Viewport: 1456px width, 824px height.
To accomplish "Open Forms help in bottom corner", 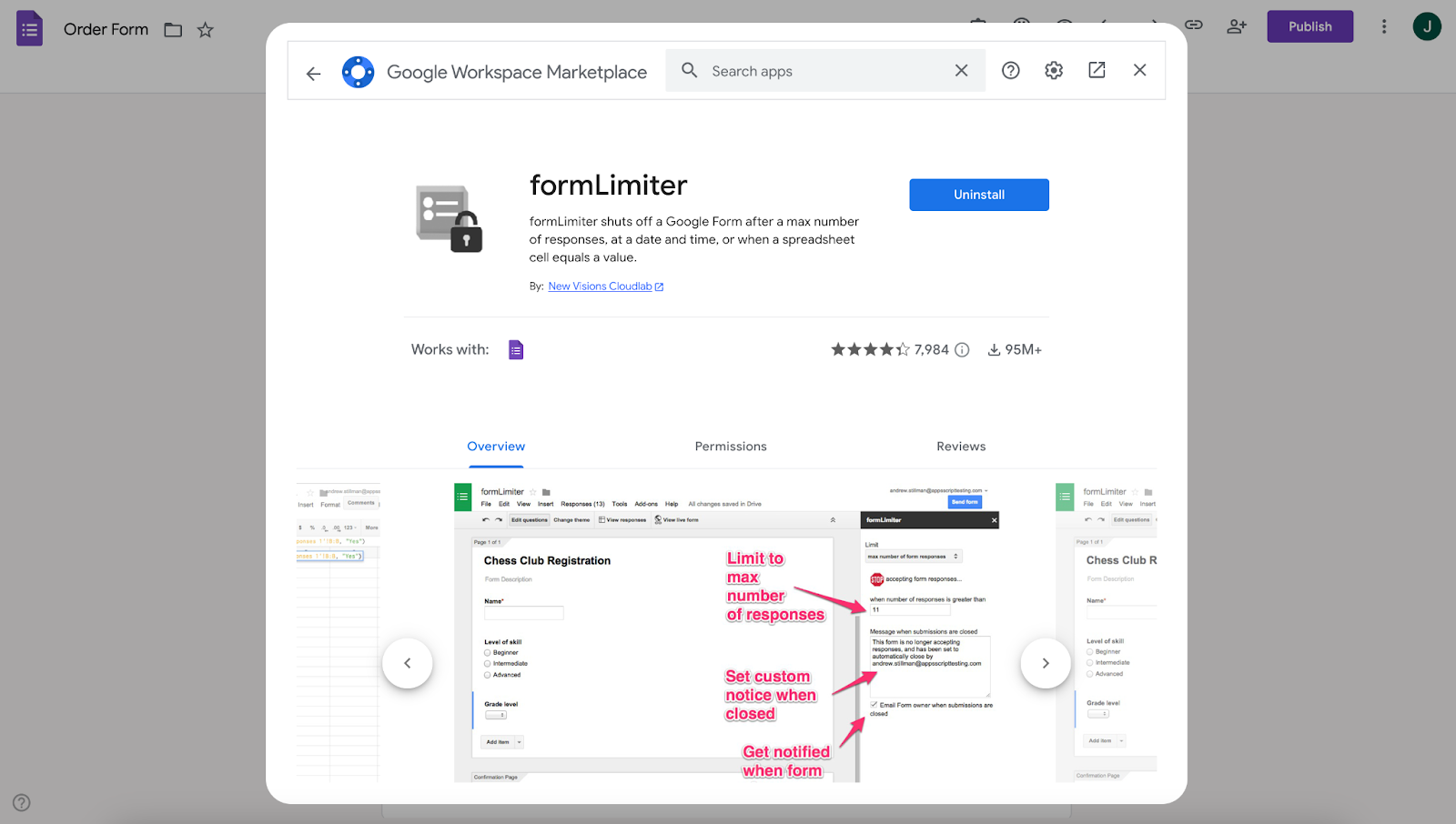I will pyautogui.click(x=22, y=802).
